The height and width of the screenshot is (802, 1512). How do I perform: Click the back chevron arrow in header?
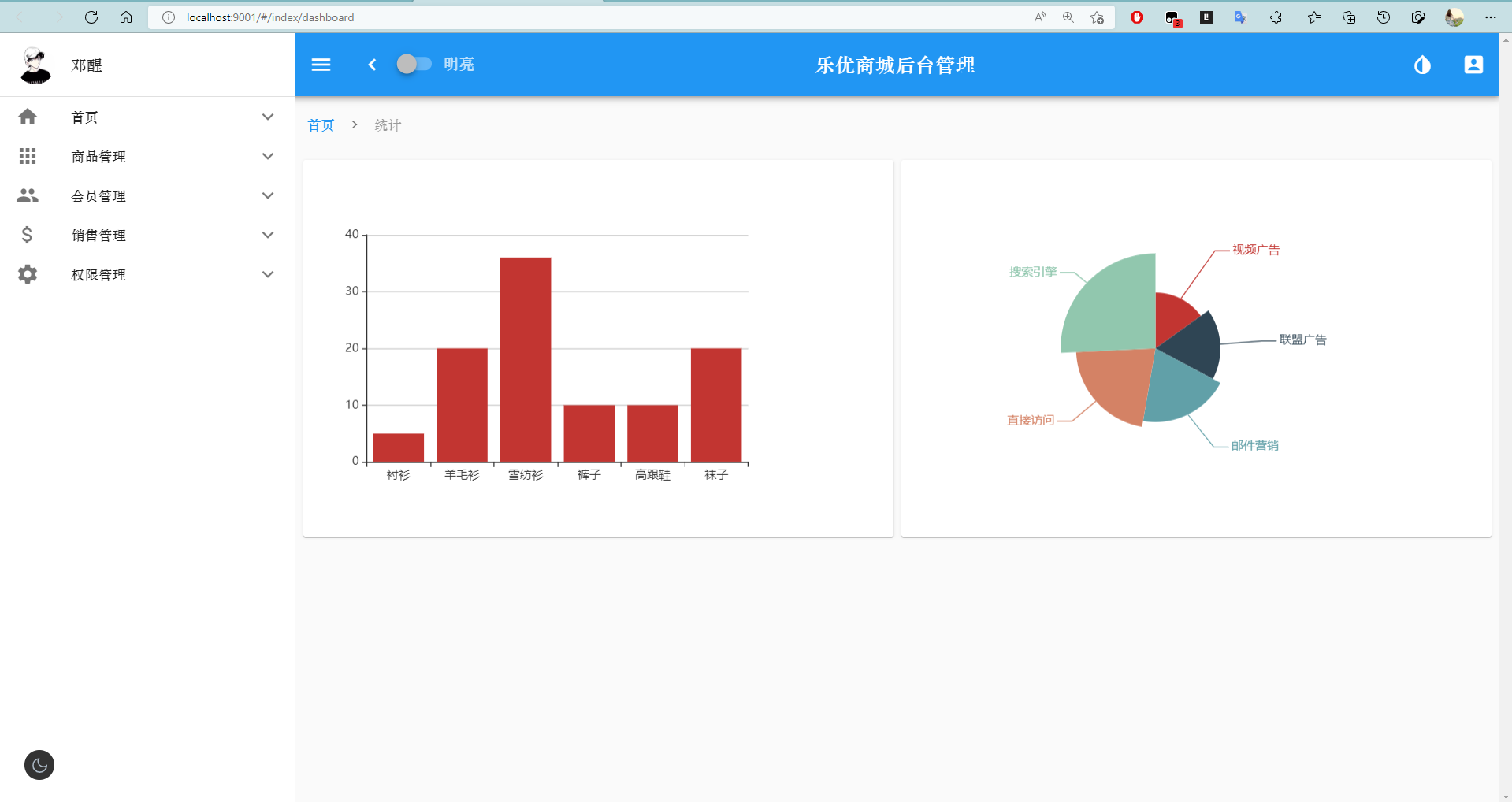point(372,65)
